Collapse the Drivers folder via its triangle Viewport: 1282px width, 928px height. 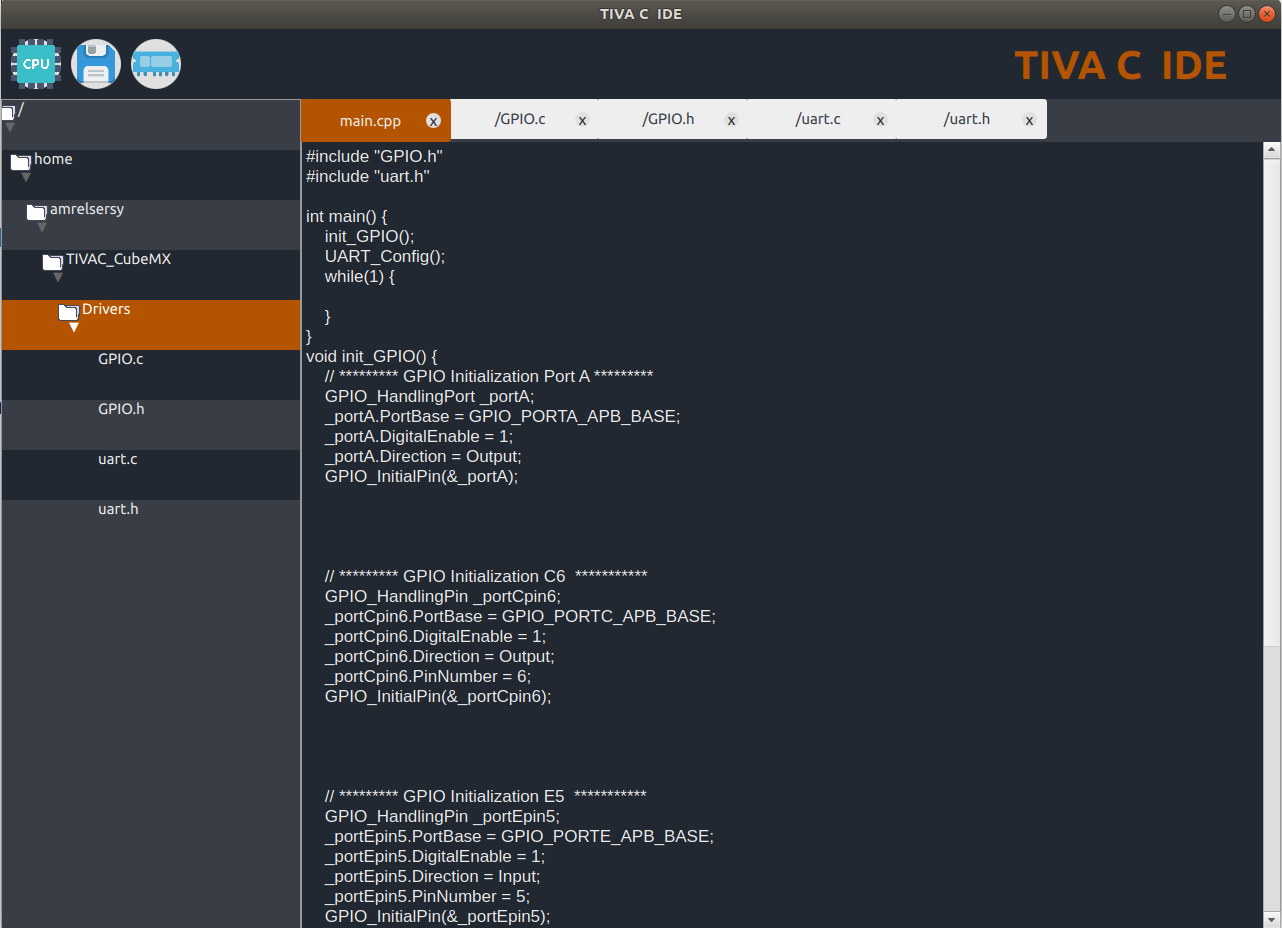(72, 325)
